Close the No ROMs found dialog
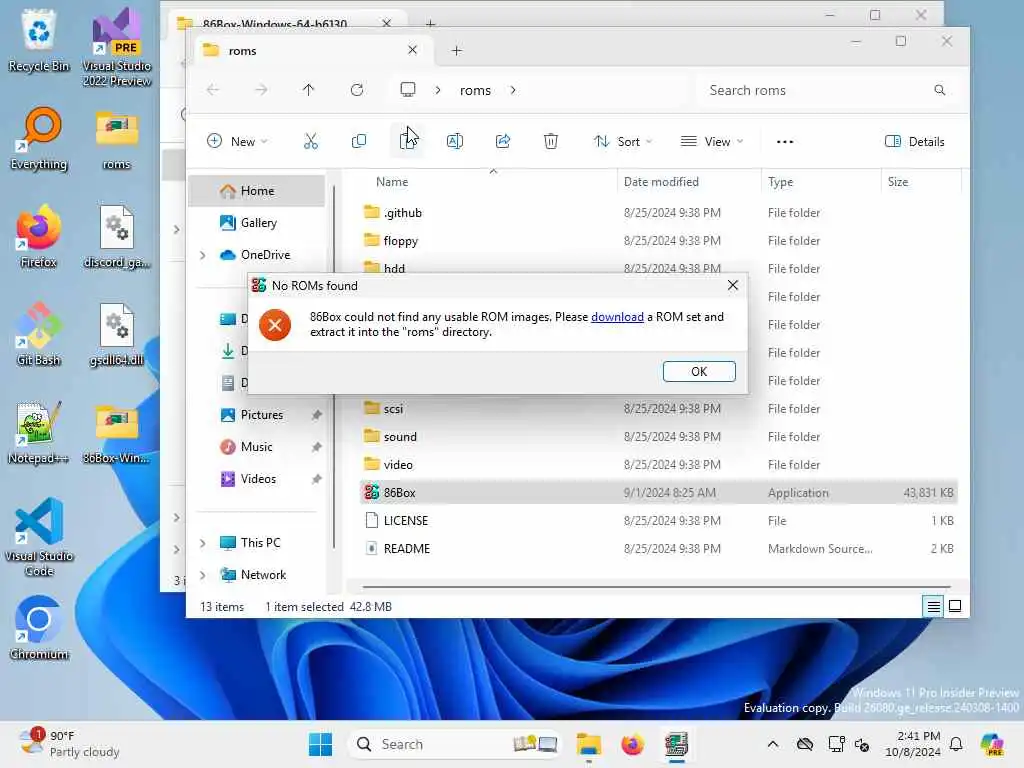 (733, 285)
